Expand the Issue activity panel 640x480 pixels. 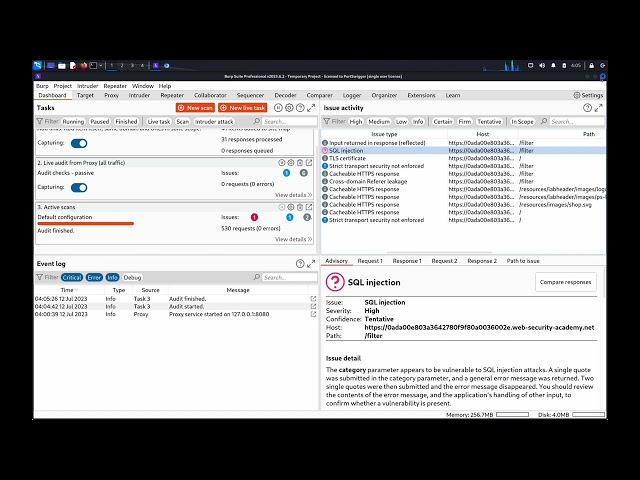(598, 108)
